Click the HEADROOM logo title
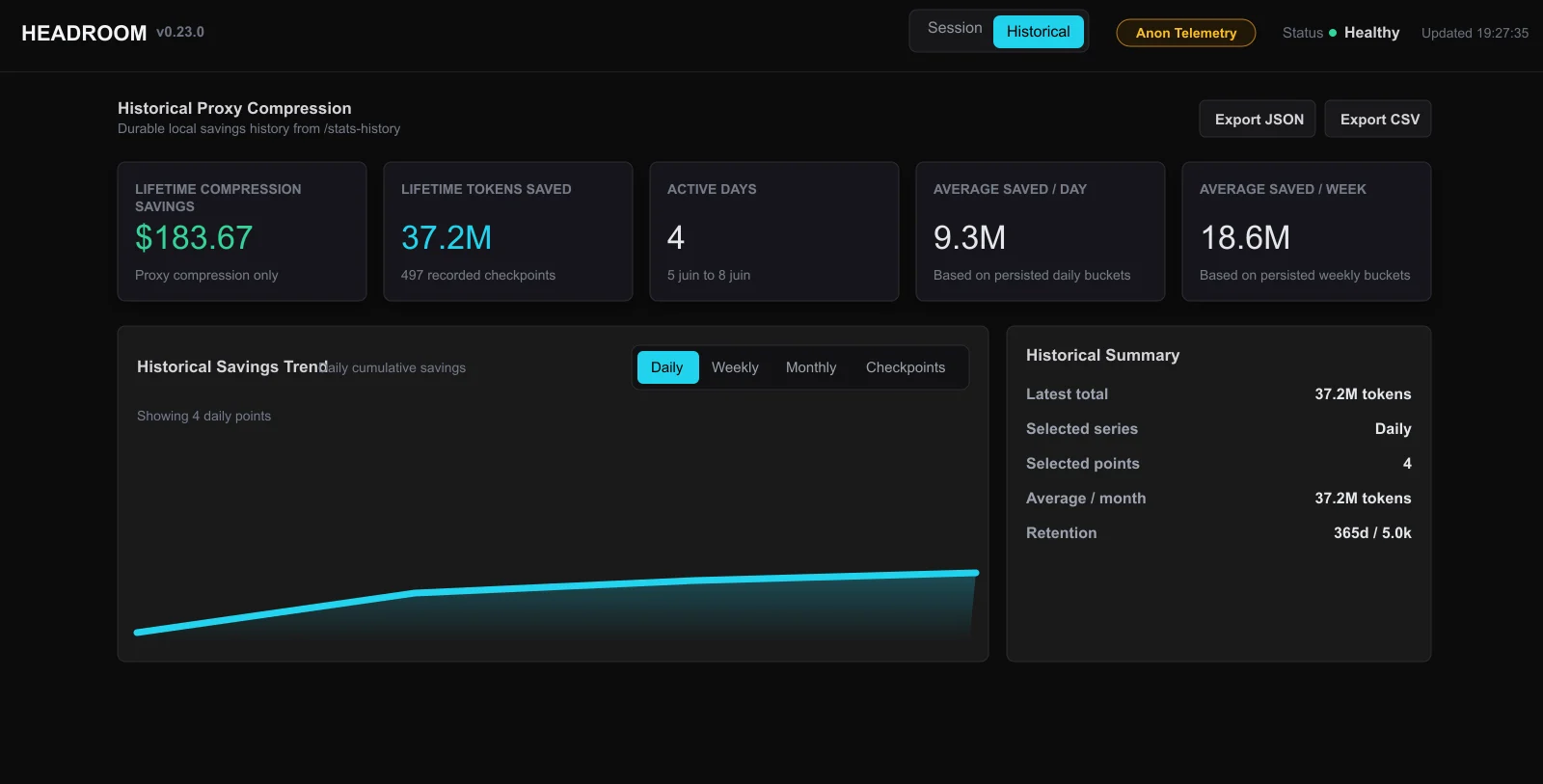1543x784 pixels. [84, 34]
